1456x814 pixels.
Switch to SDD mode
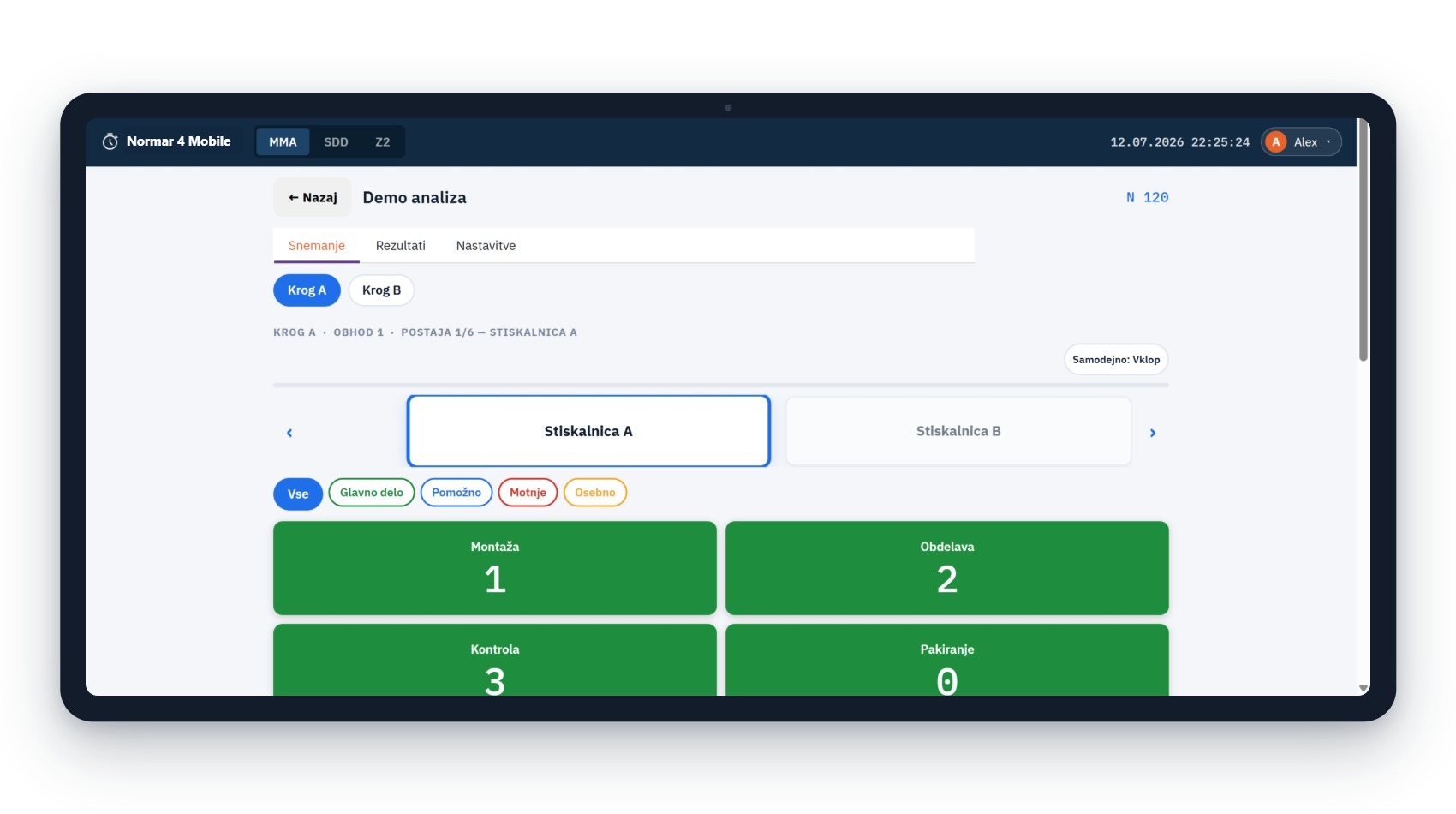coord(336,142)
